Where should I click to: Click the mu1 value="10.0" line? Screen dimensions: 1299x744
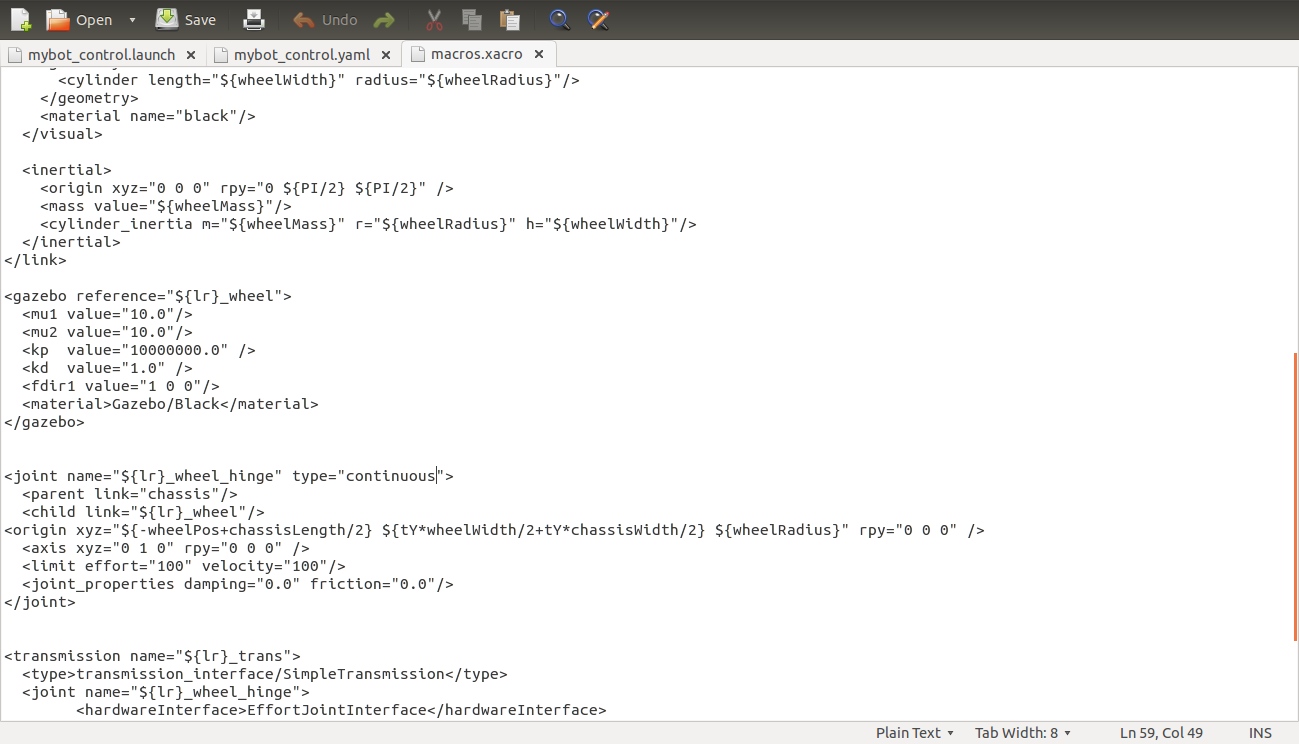coord(107,314)
